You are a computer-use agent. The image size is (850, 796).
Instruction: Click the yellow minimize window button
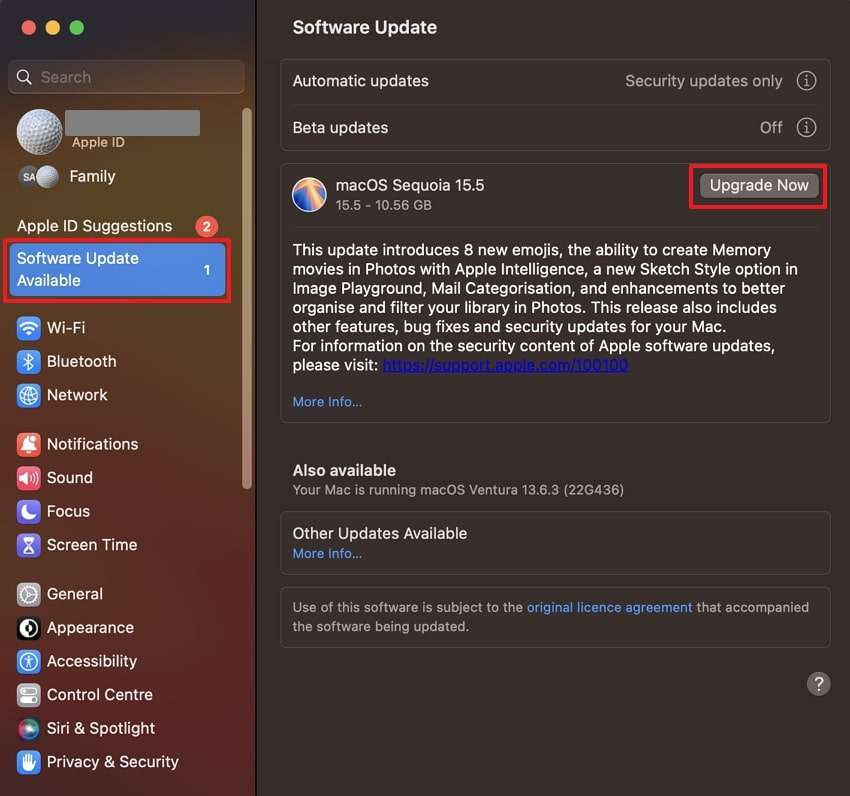click(53, 28)
